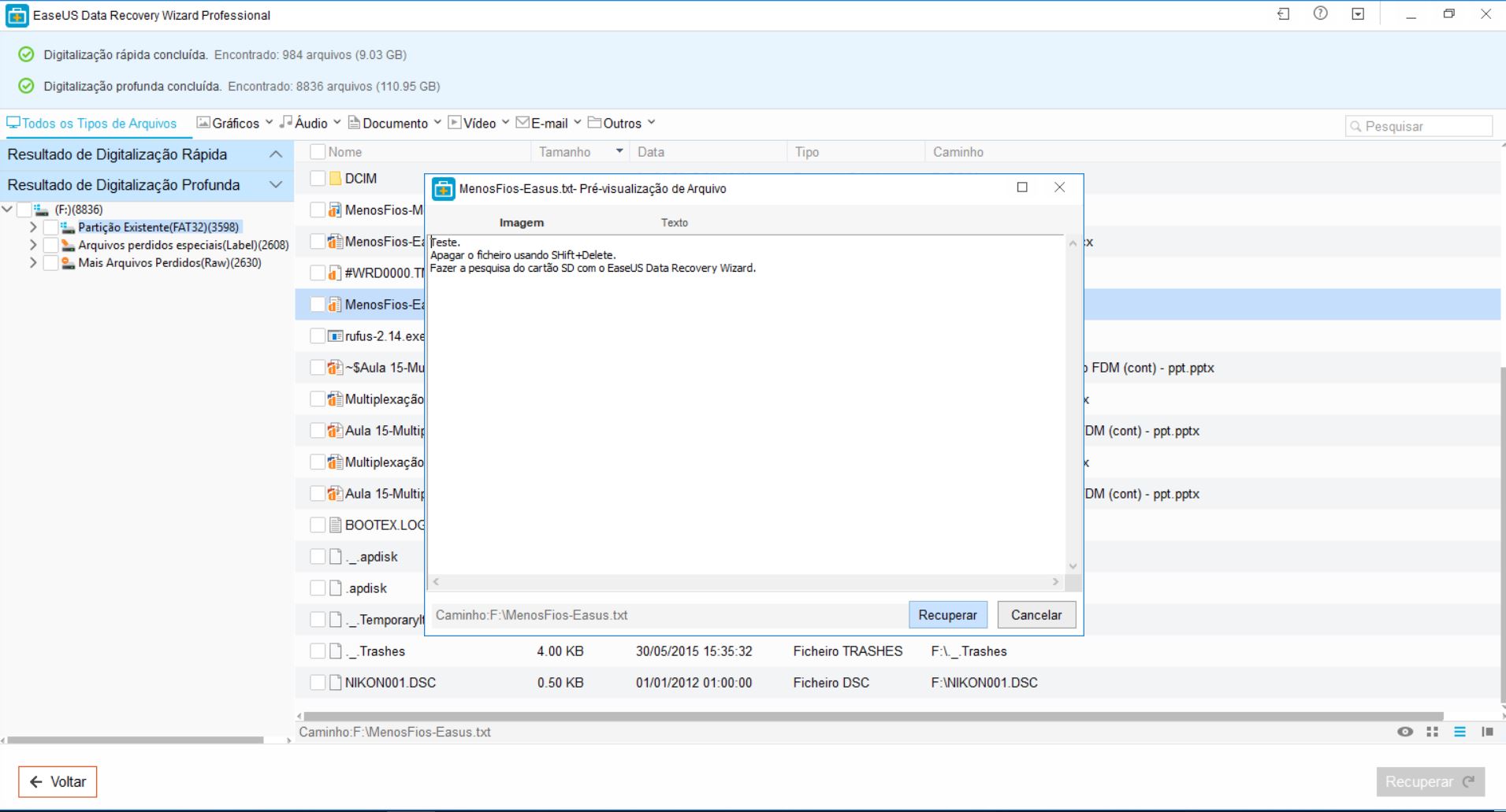
Task: Click the Arquivos perdidos especiais icon
Action: 68,245
